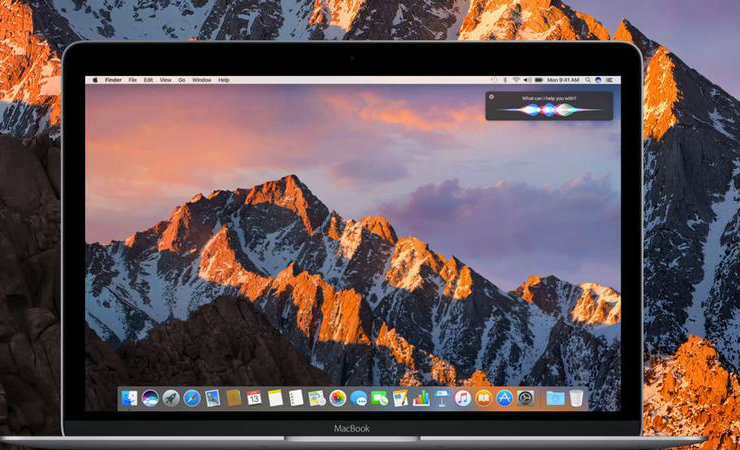This screenshot has width=740, height=450.
Task: Open the blue Downloads folder in Dock
Action: click(555, 398)
